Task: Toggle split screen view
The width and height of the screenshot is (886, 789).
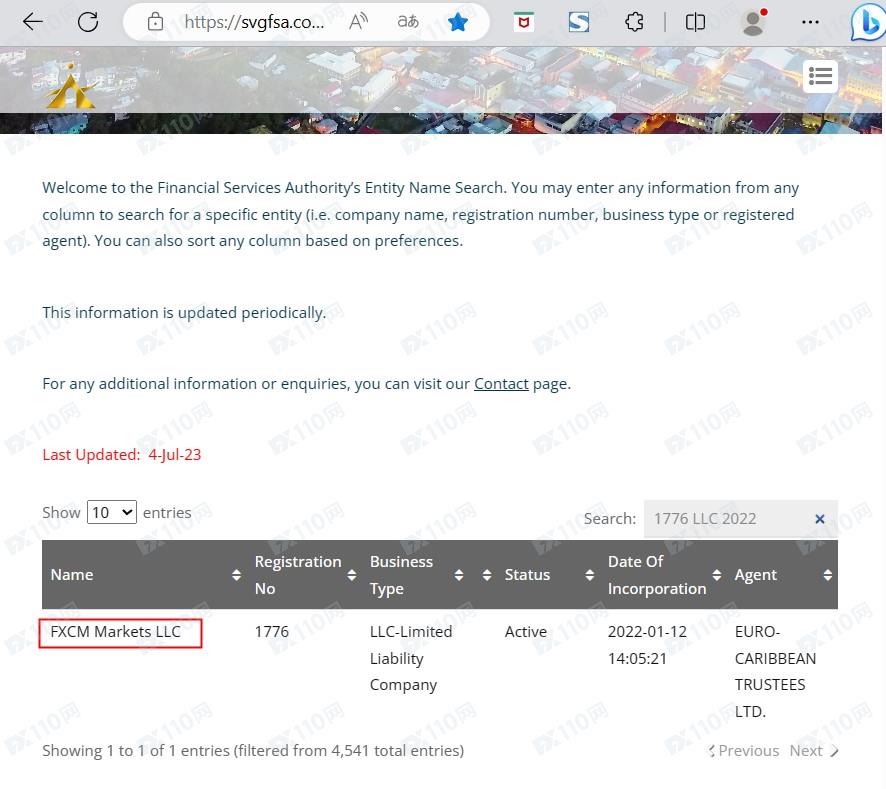Action: pos(695,22)
